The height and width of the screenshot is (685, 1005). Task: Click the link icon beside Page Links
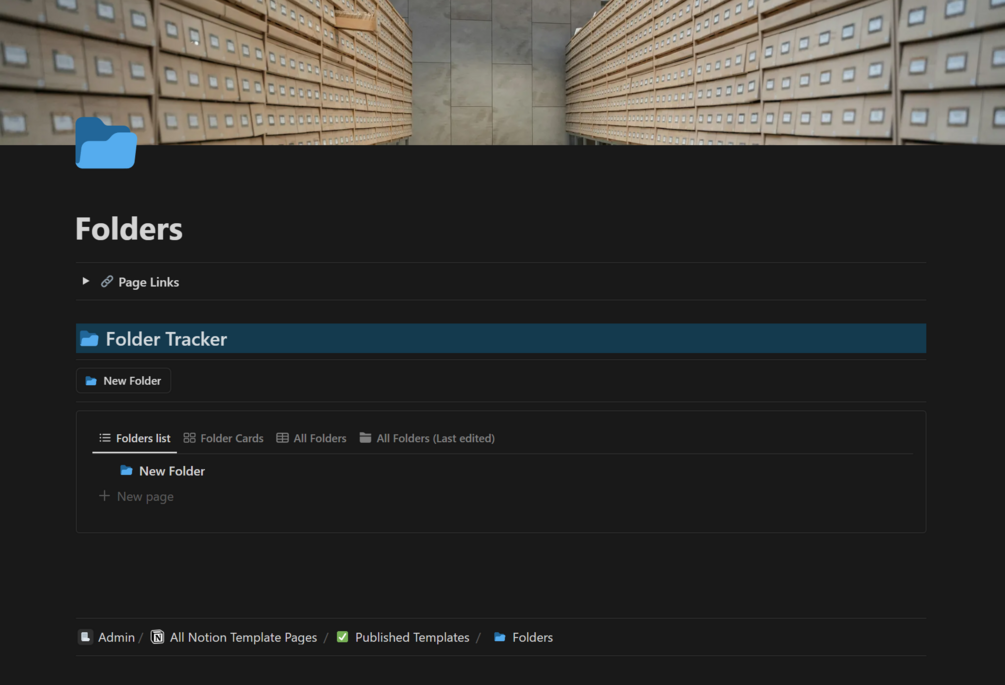click(x=107, y=281)
